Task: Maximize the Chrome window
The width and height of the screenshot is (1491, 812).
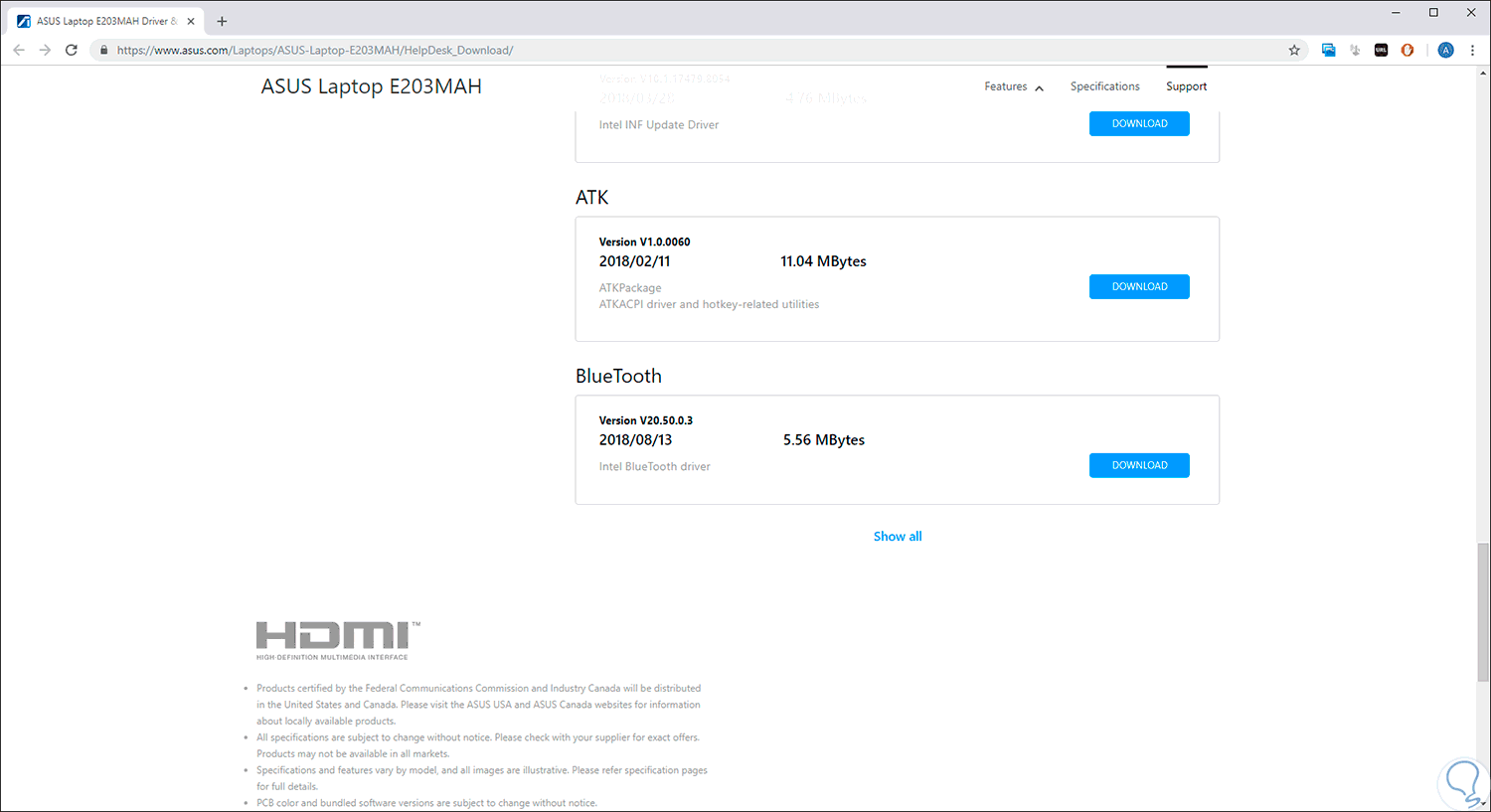Action: click(x=1433, y=13)
